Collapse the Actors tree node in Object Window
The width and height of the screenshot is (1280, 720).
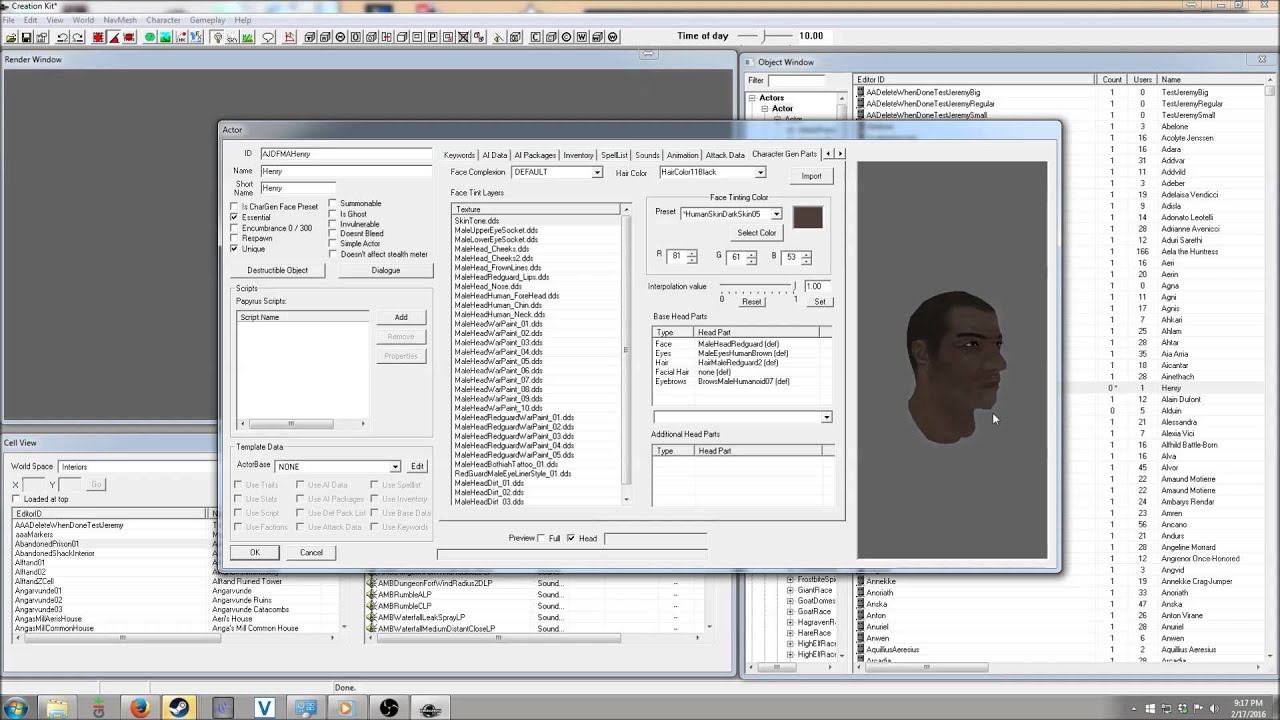pyautogui.click(x=752, y=98)
